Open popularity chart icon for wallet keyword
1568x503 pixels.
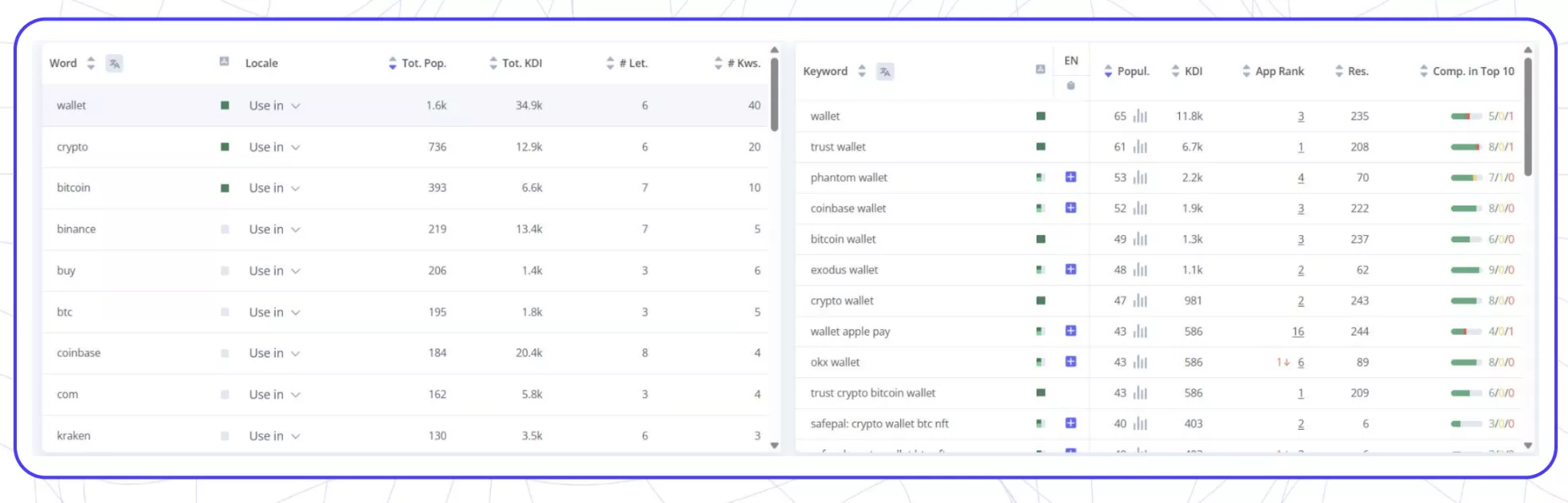coord(1140,116)
